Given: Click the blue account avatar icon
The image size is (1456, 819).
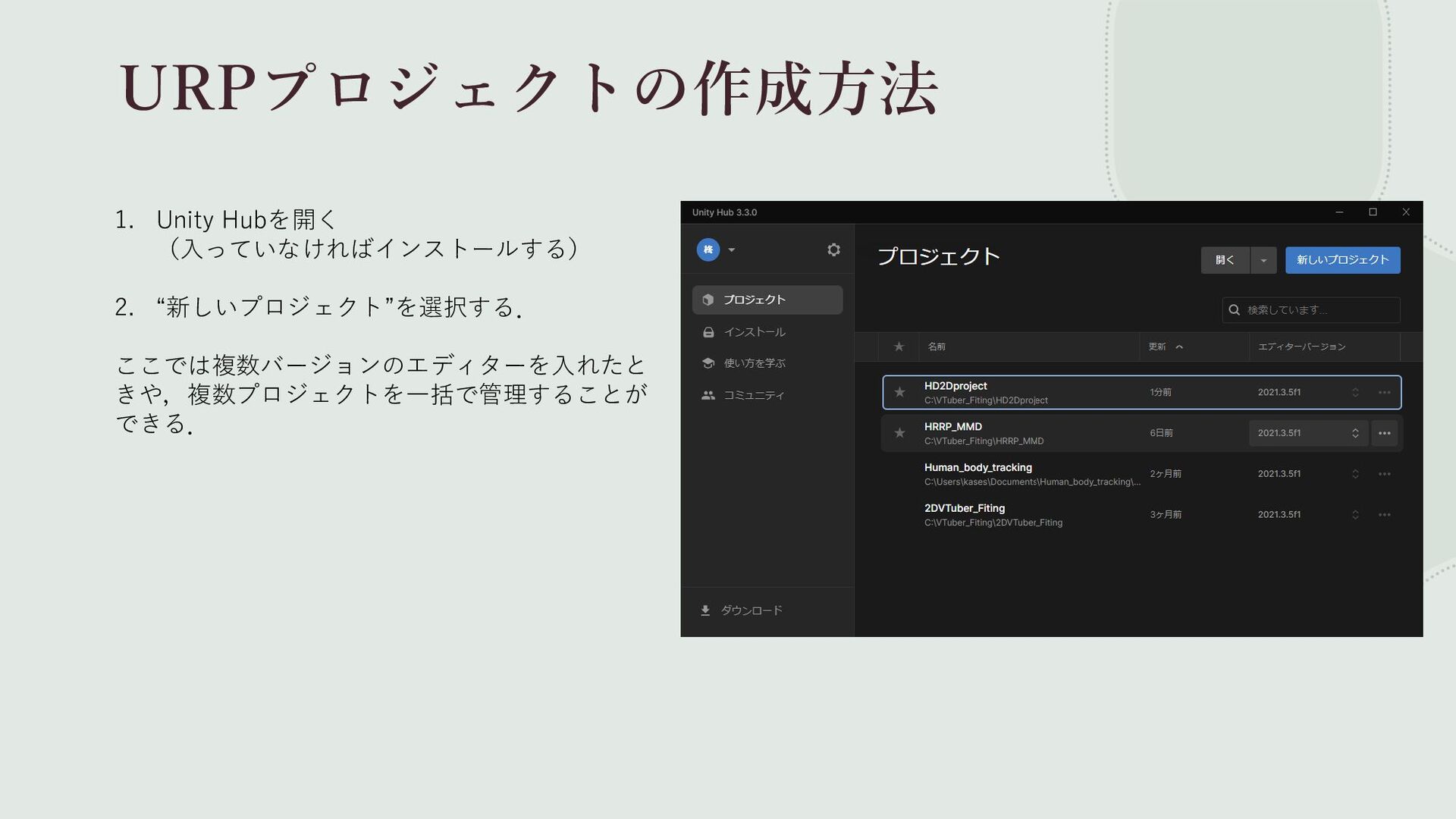Looking at the screenshot, I should (708, 249).
